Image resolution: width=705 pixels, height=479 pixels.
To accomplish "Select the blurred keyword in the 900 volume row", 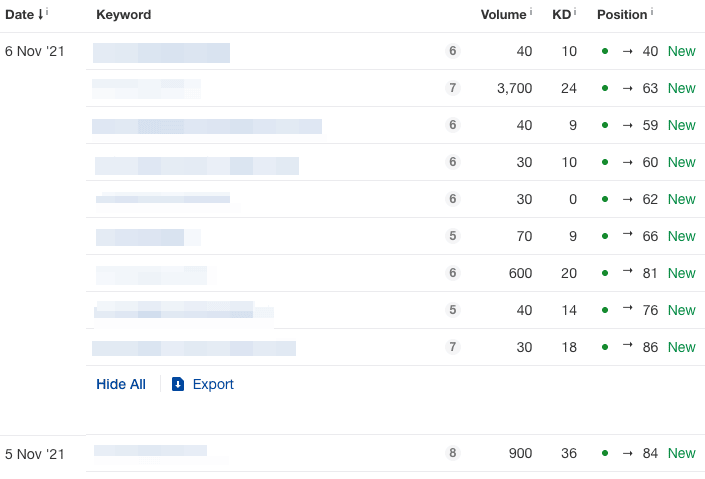I will (x=150, y=452).
